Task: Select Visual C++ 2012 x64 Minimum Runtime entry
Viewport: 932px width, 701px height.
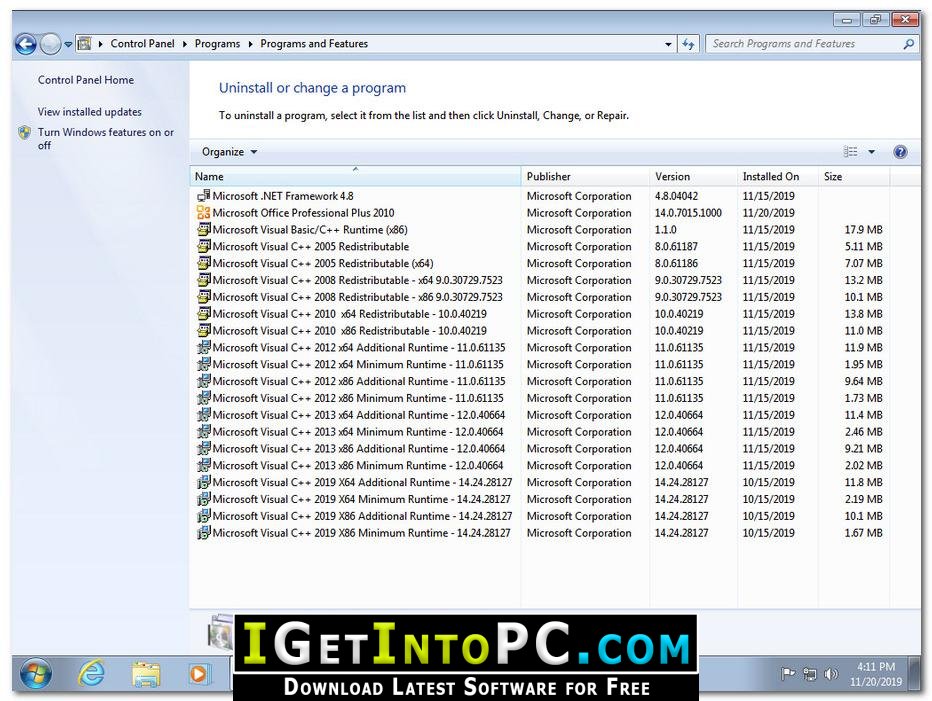Action: point(358,364)
